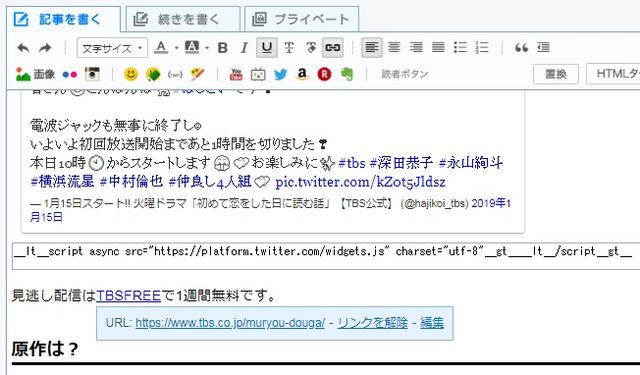
Task: Click the insert link icon
Action: (333, 48)
